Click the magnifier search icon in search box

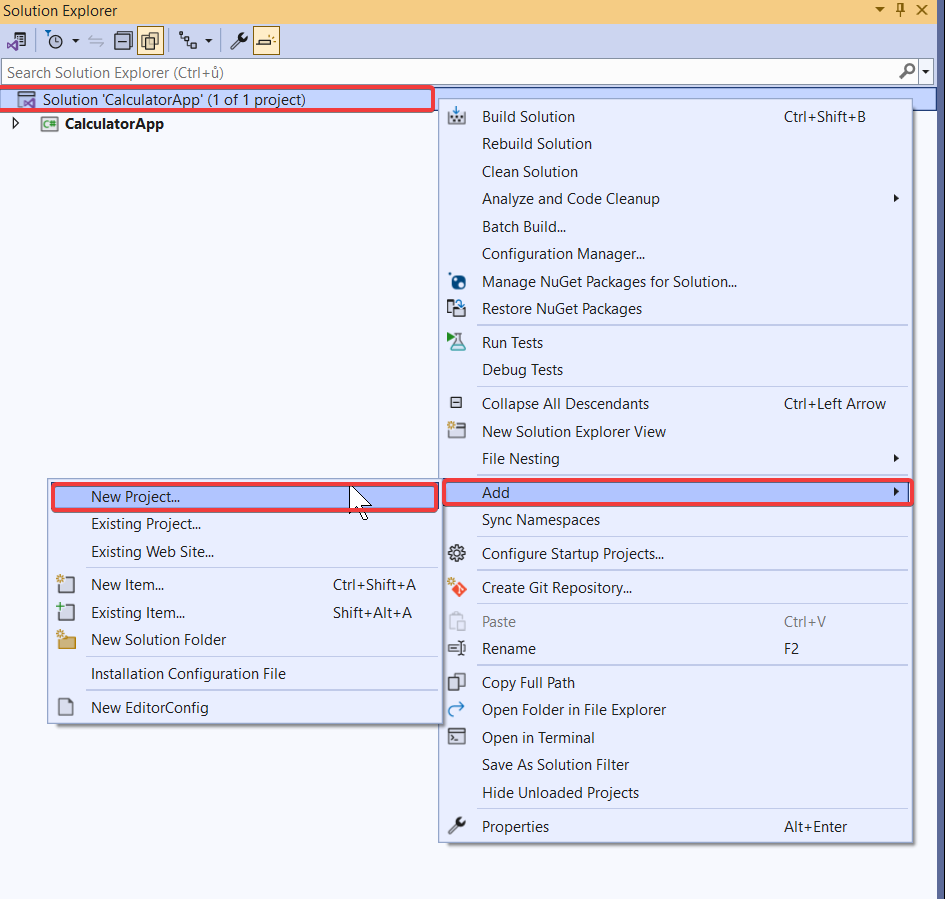907,72
